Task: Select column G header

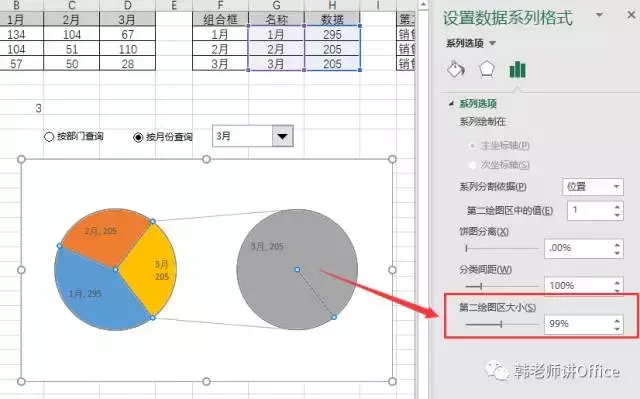Action: [276, 5]
